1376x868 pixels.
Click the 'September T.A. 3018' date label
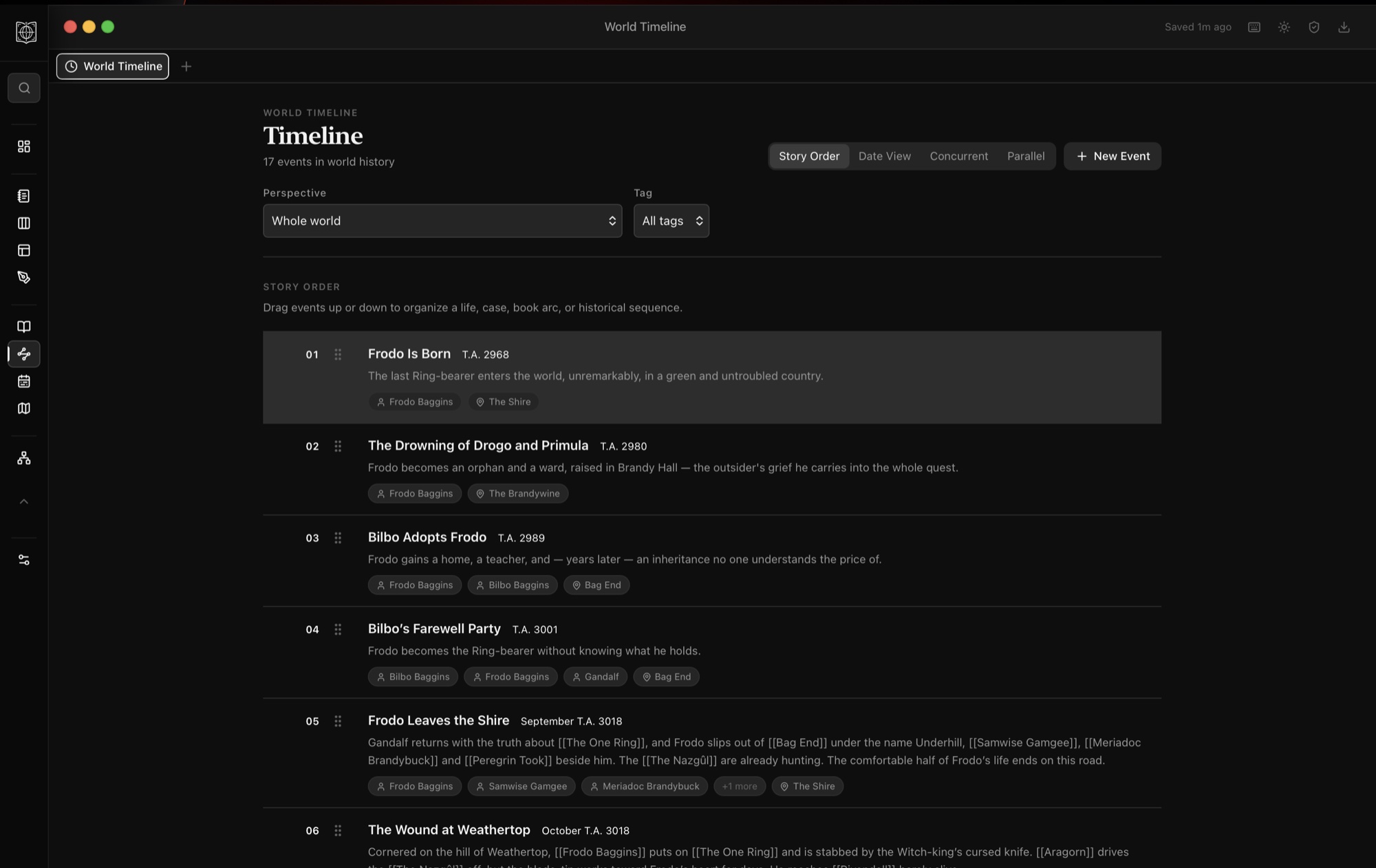pos(571,721)
